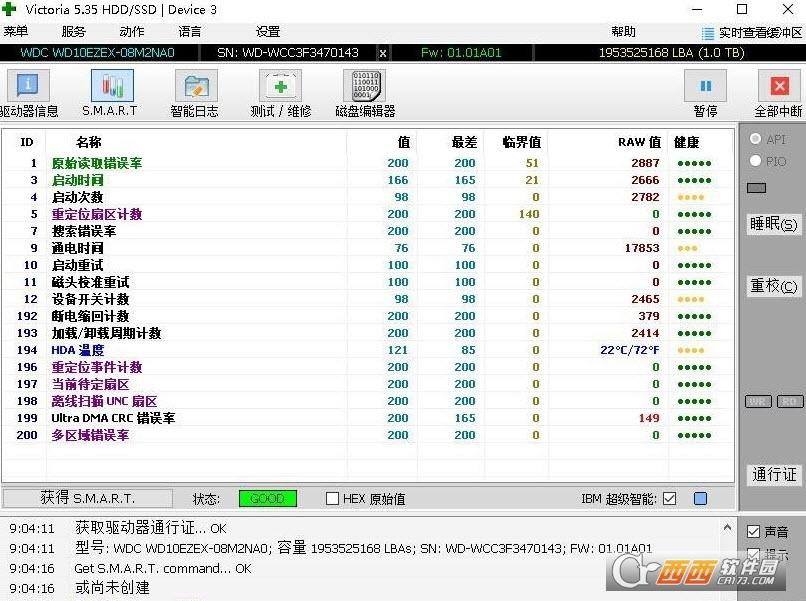Click RAW value 149 of Ultra DMA CRC

pos(649,418)
